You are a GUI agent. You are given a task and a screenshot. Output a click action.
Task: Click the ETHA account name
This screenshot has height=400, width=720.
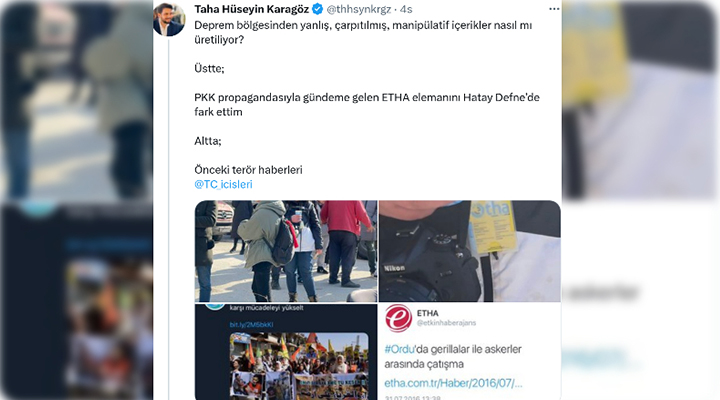pyautogui.click(x=428, y=313)
